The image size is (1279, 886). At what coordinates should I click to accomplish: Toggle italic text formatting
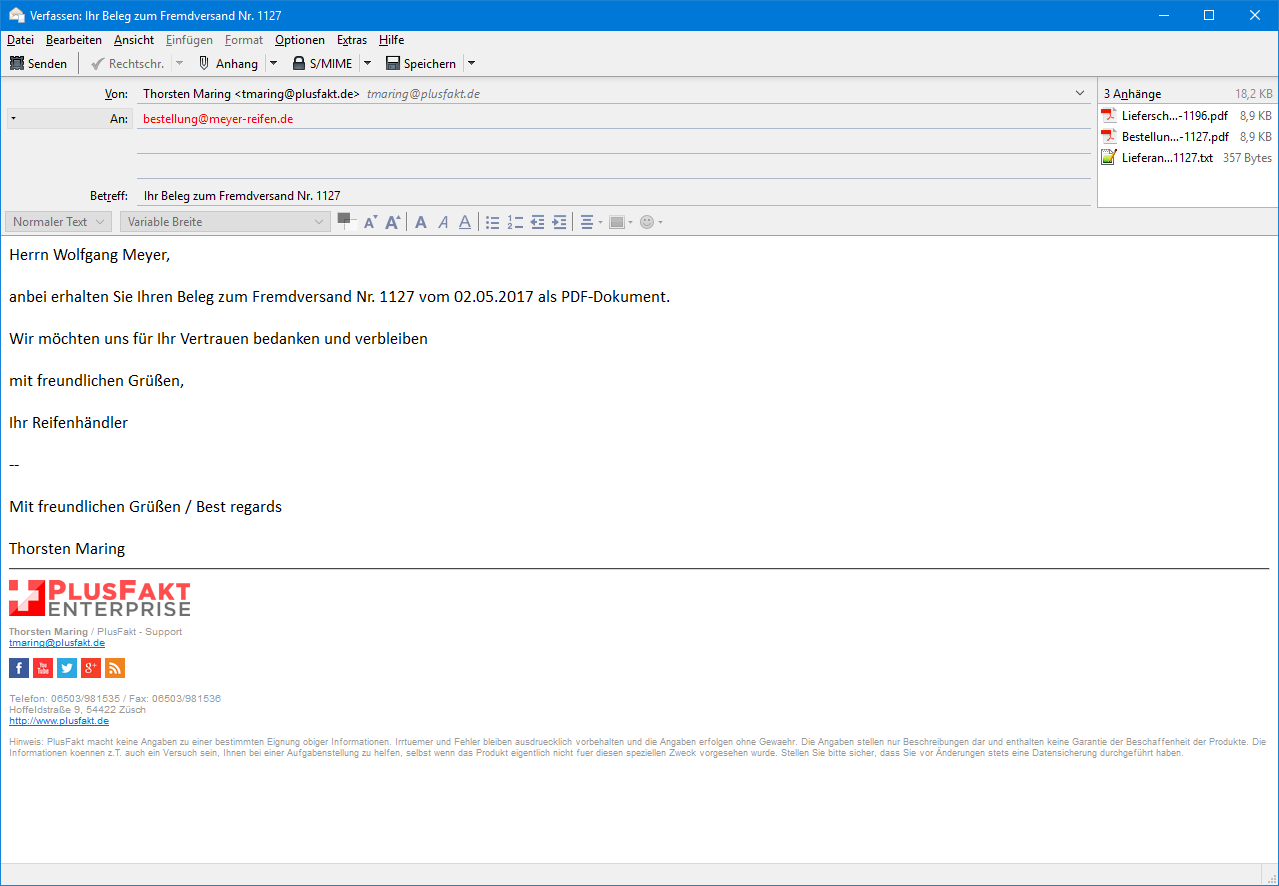pos(443,222)
